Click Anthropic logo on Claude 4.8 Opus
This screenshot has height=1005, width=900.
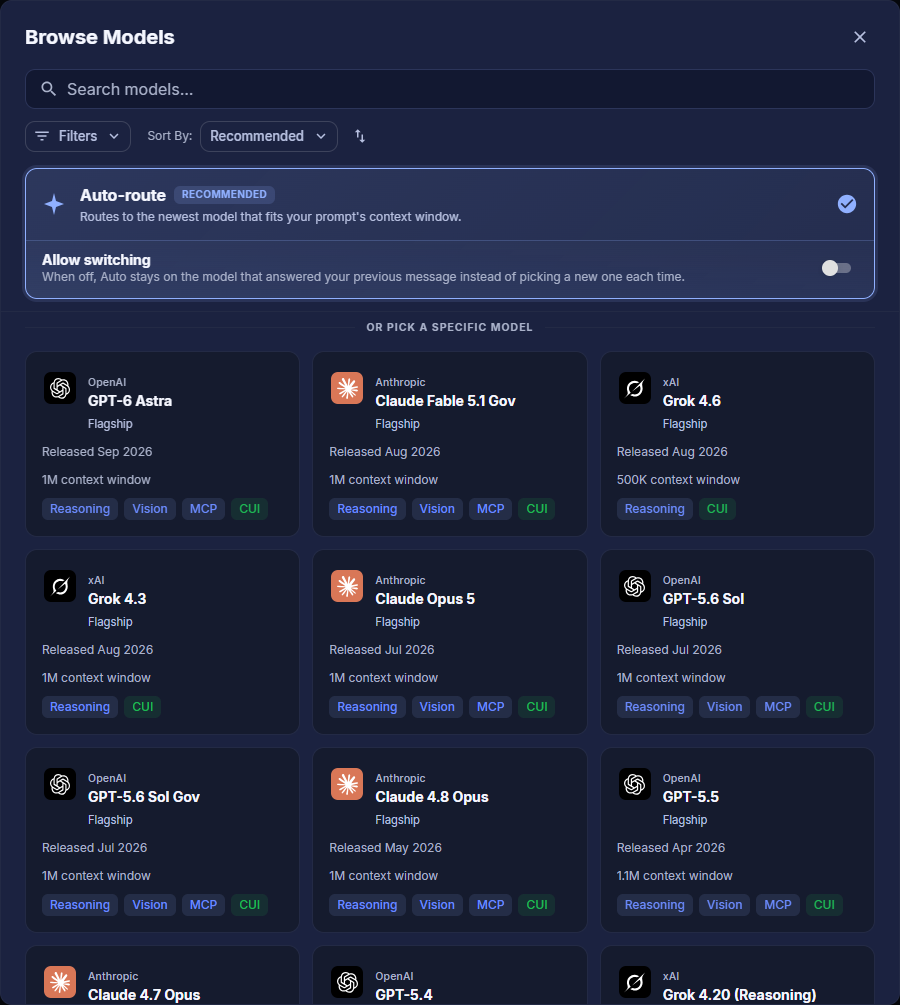pyautogui.click(x=347, y=785)
